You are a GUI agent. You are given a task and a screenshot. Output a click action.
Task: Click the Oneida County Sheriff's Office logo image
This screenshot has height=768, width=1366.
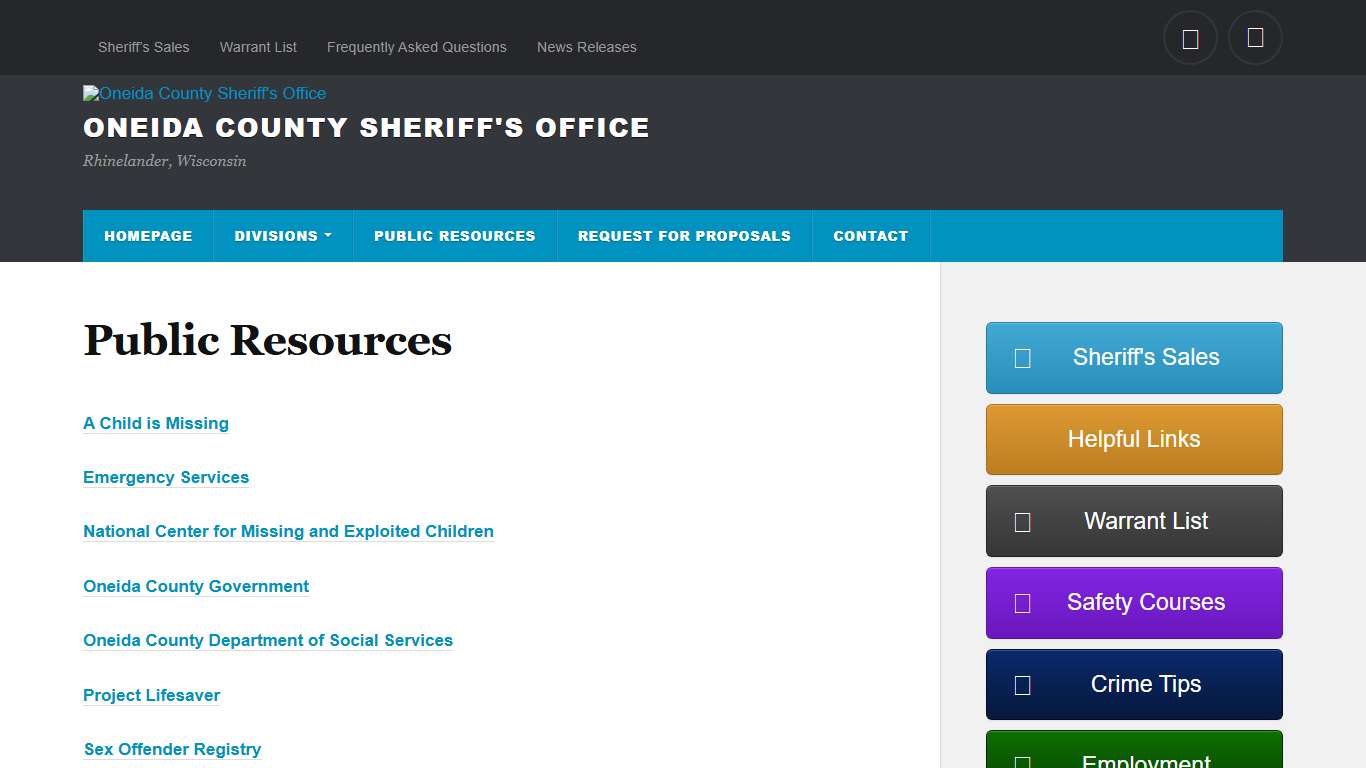coord(204,93)
